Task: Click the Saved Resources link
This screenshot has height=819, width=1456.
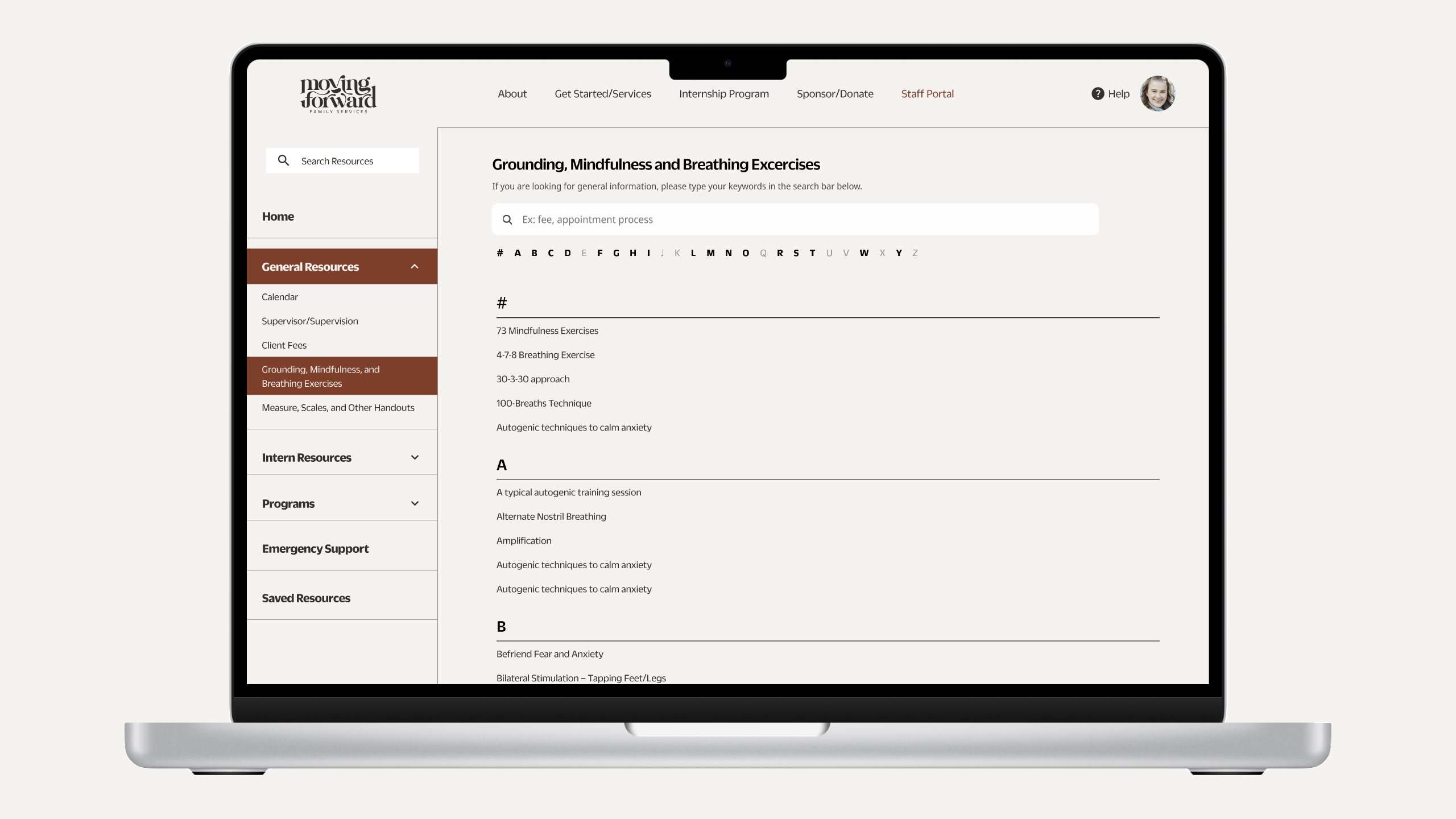Action: click(x=306, y=597)
